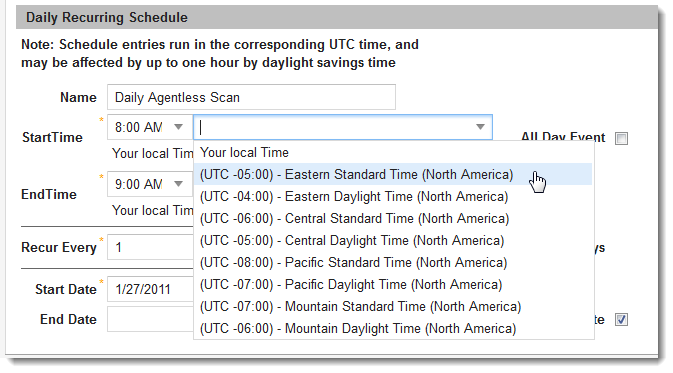Open the 8:00 AM start time dropdown arrow
Image resolution: width=673 pixels, height=373 pixels.
[x=179, y=127]
